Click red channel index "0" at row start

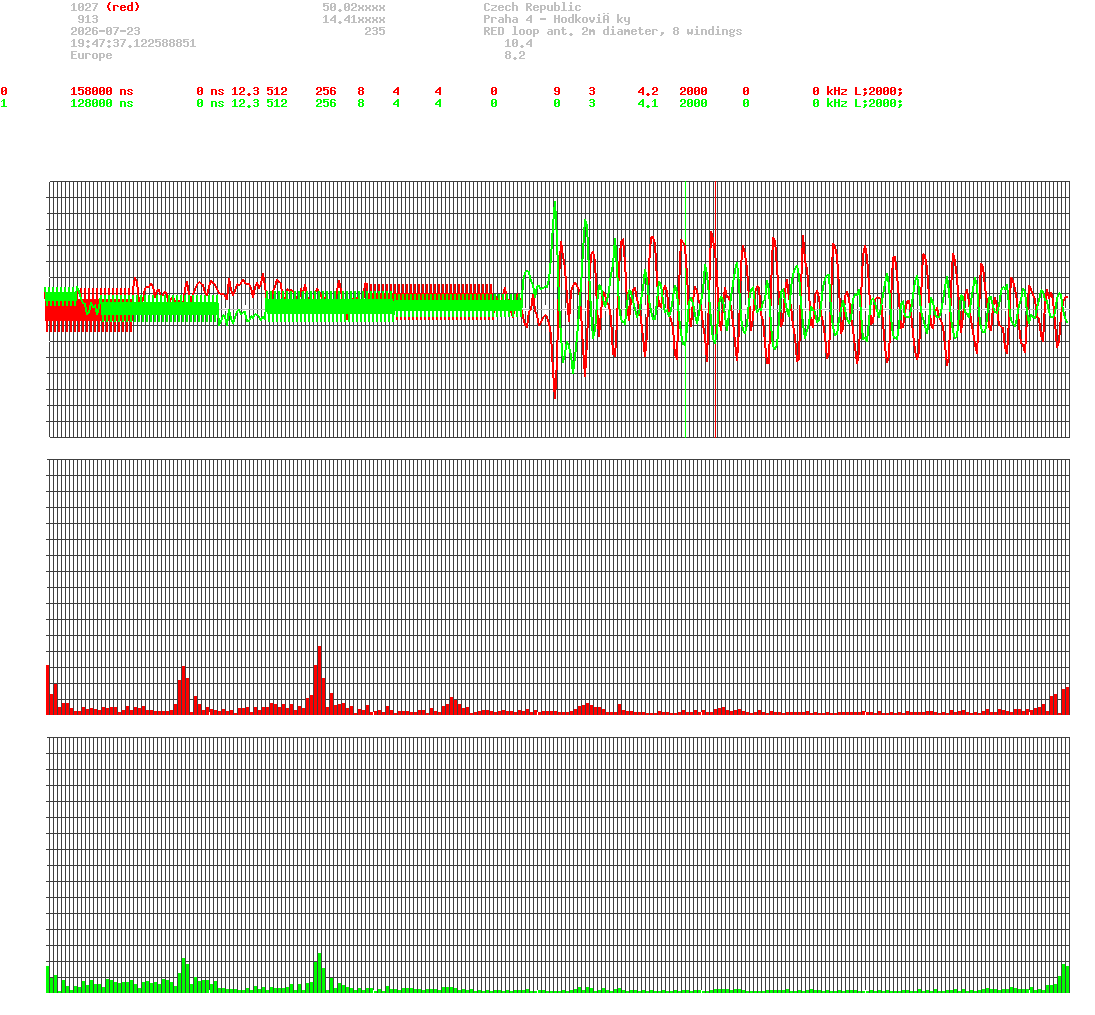point(4,92)
